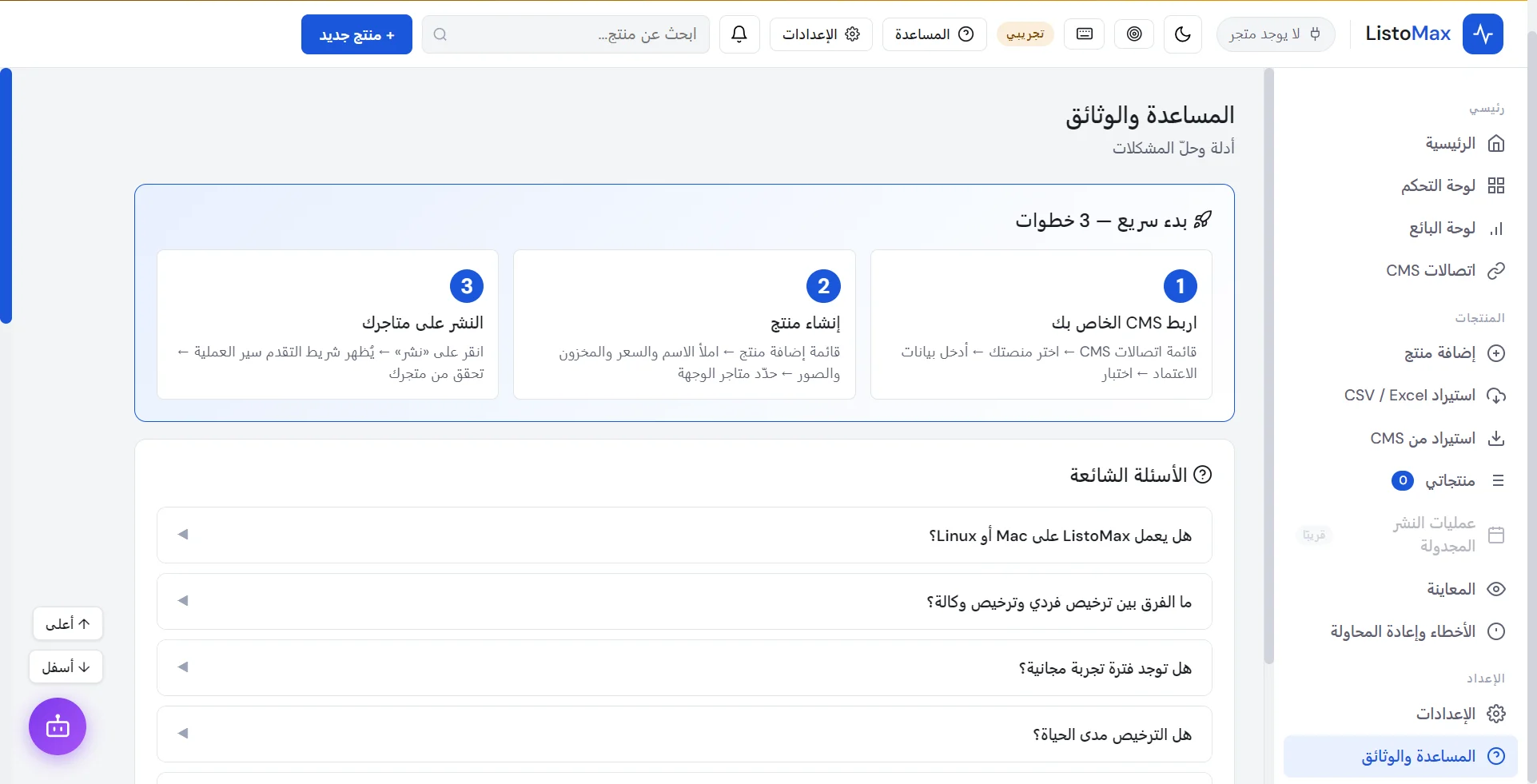Click the plus circle icon beside إضافة منتج
This screenshot has width=1537, height=784.
[x=1496, y=353]
